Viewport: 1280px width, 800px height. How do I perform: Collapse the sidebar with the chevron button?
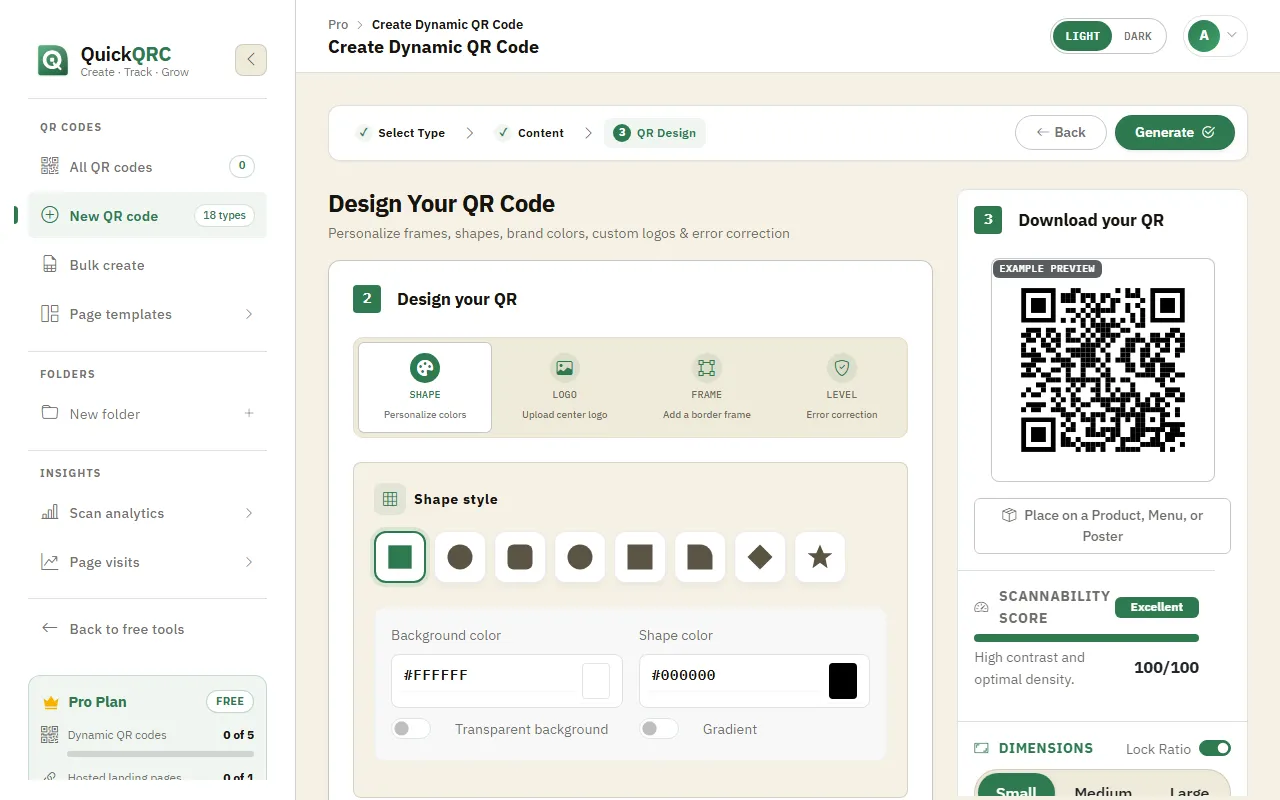pos(251,60)
